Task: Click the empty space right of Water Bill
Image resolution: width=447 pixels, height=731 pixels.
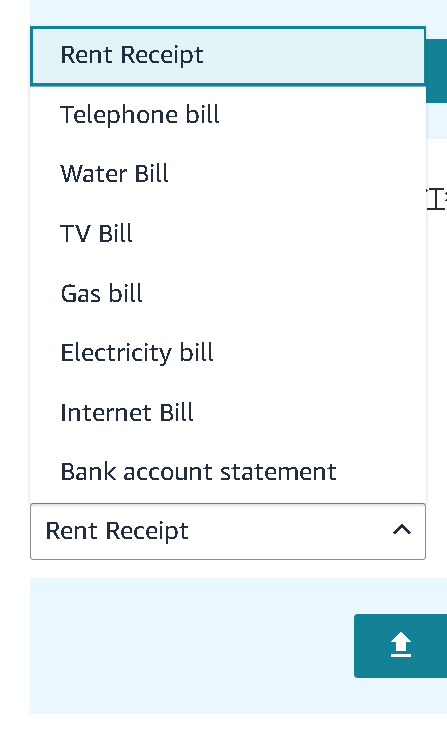Action: (x=296, y=174)
